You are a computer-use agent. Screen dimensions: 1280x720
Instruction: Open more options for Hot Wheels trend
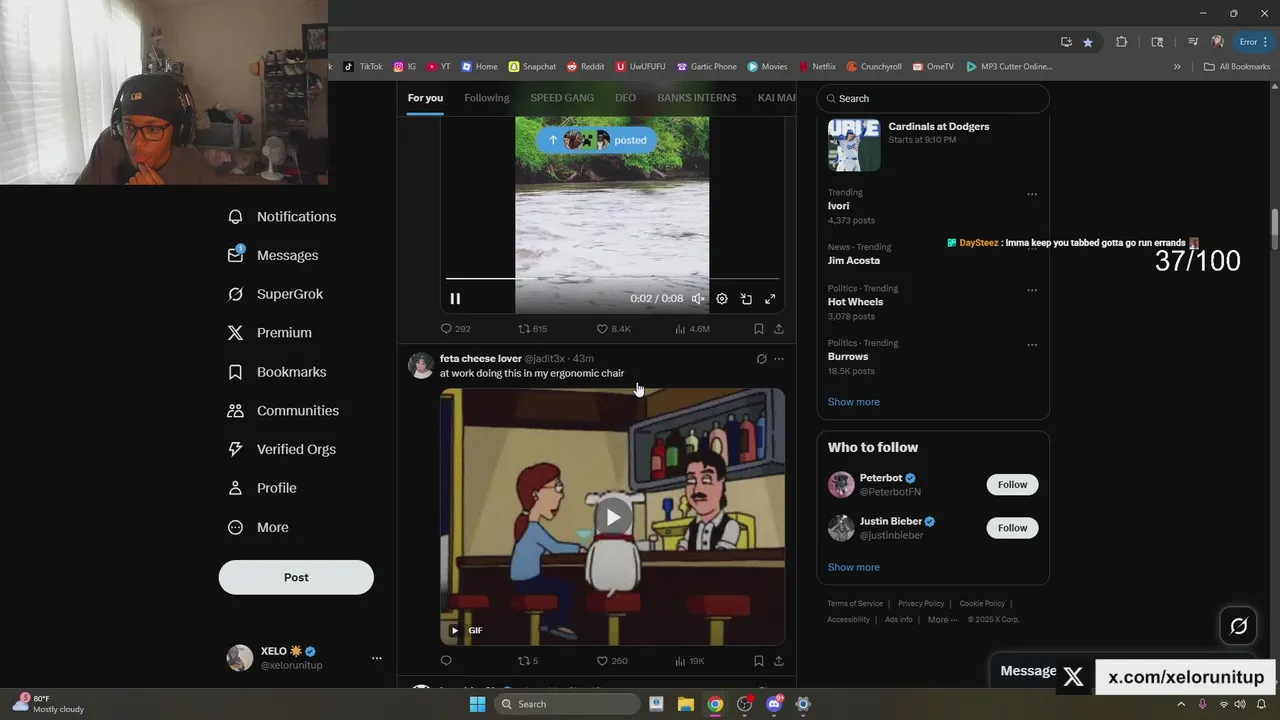[1032, 290]
